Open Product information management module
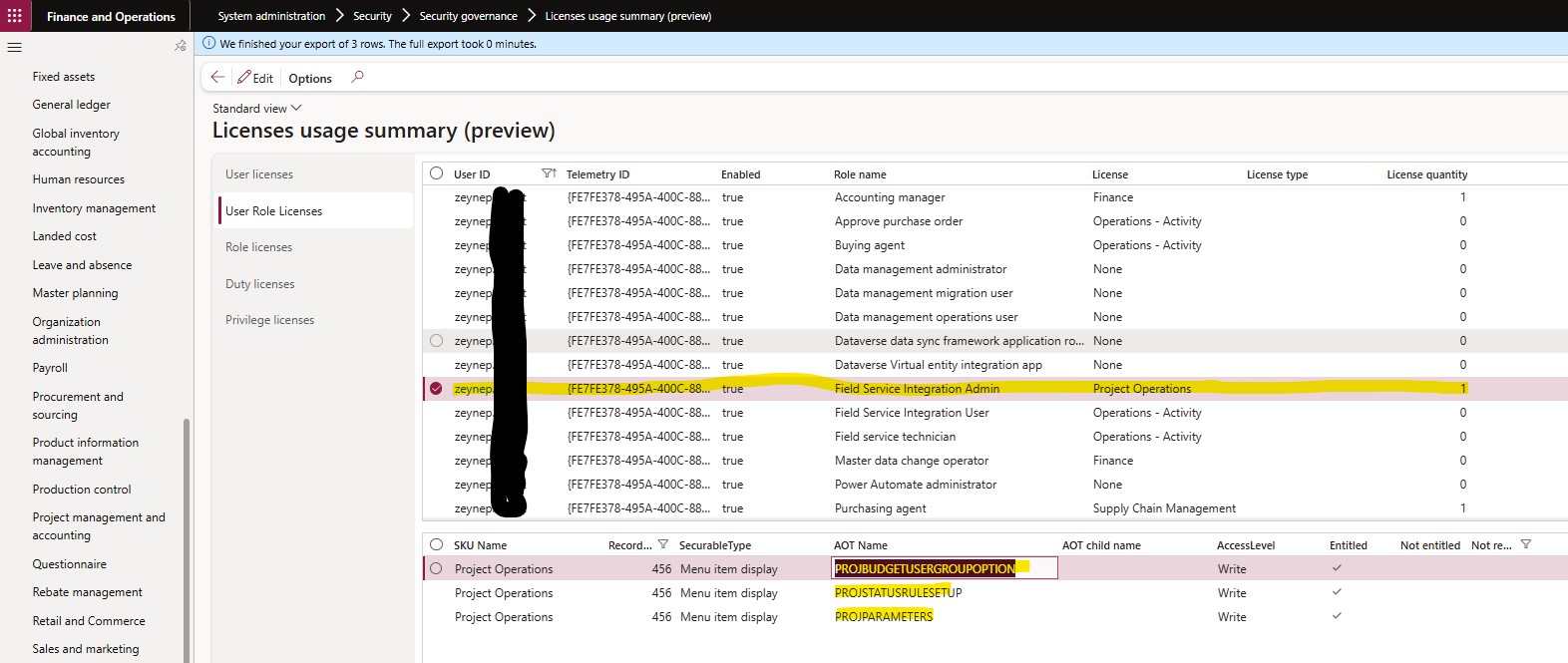Screen dimensions: 1568x663 pyautogui.click(x=86, y=452)
